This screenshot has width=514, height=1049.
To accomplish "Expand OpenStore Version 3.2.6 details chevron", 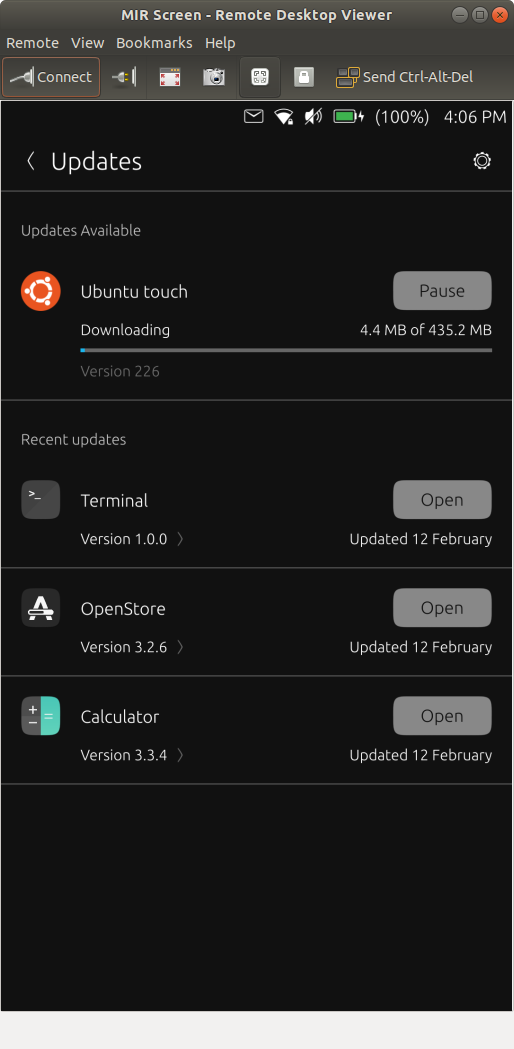I will coord(180,647).
